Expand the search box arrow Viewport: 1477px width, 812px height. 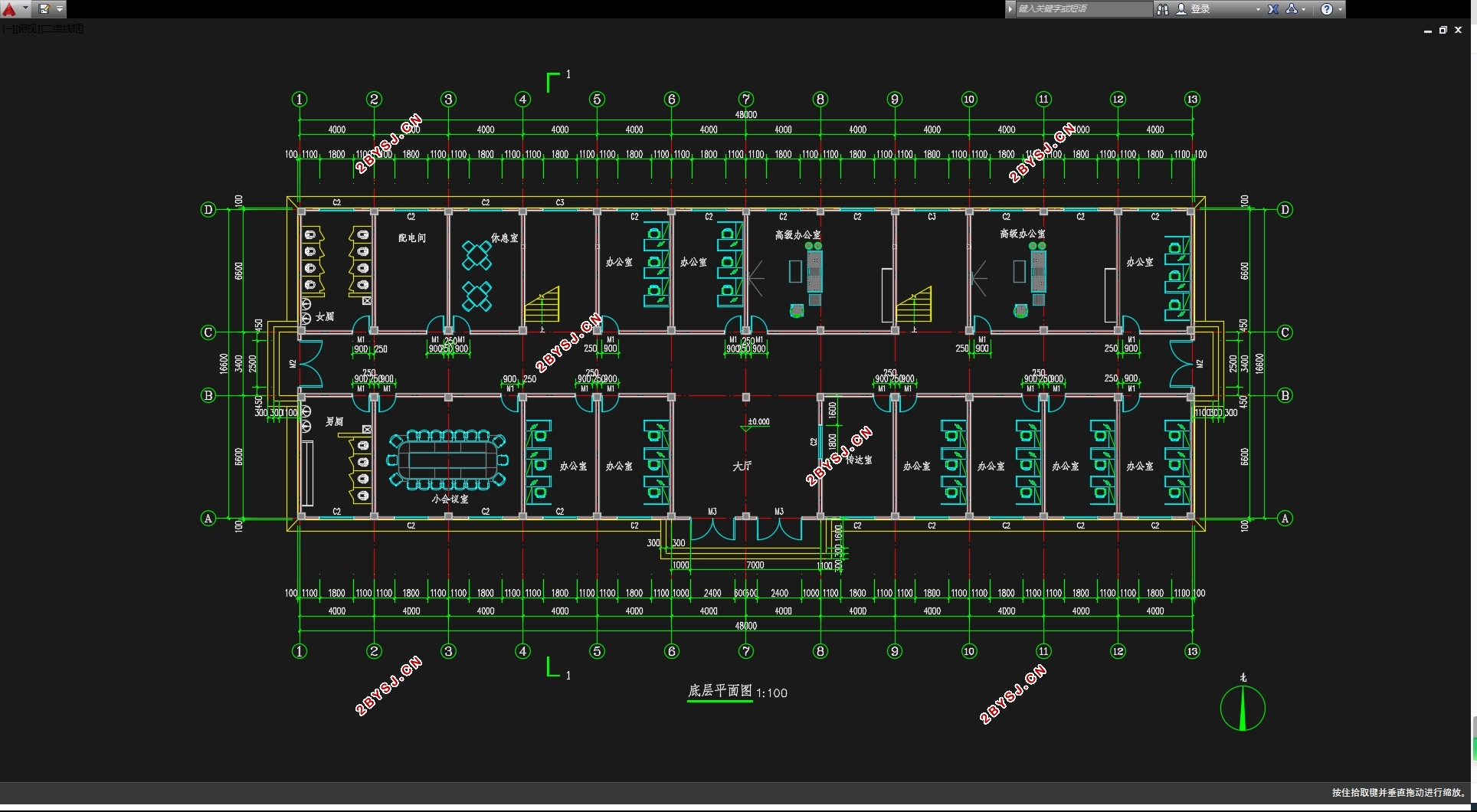[1010, 8]
